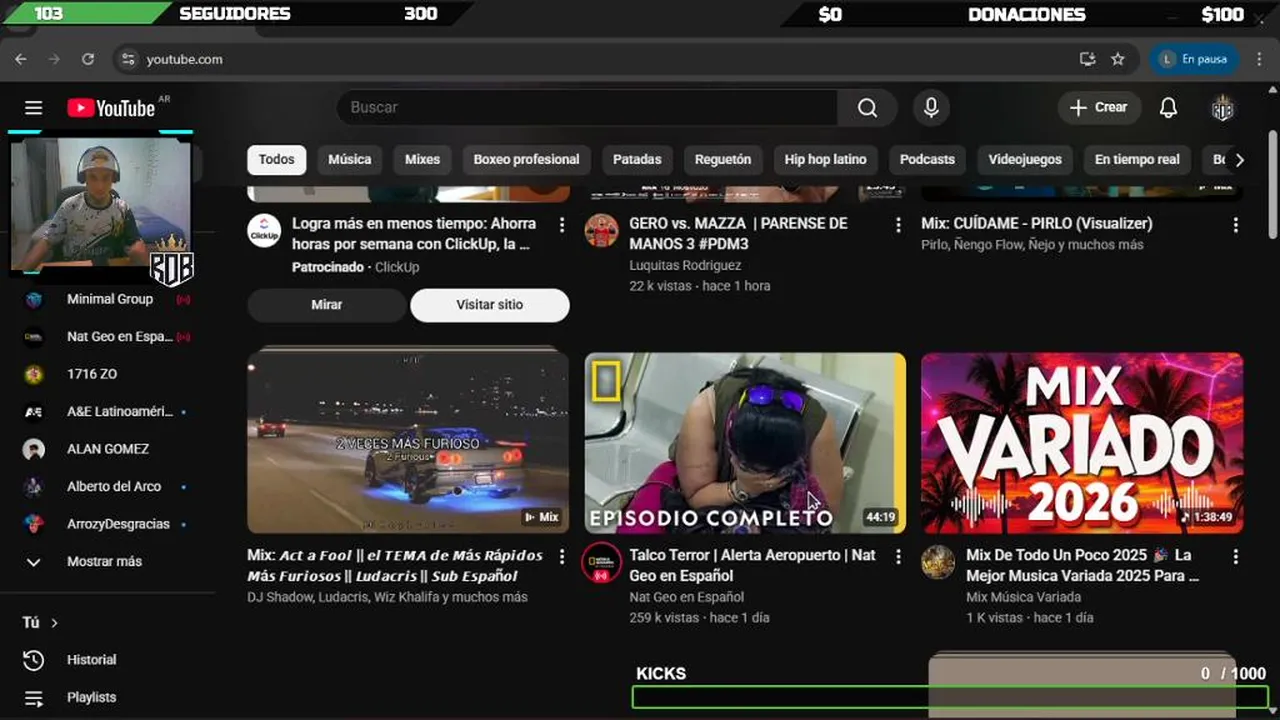Start voice search with the microphone
Viewport: 1280px width, 720px height.
click(931, 107)
